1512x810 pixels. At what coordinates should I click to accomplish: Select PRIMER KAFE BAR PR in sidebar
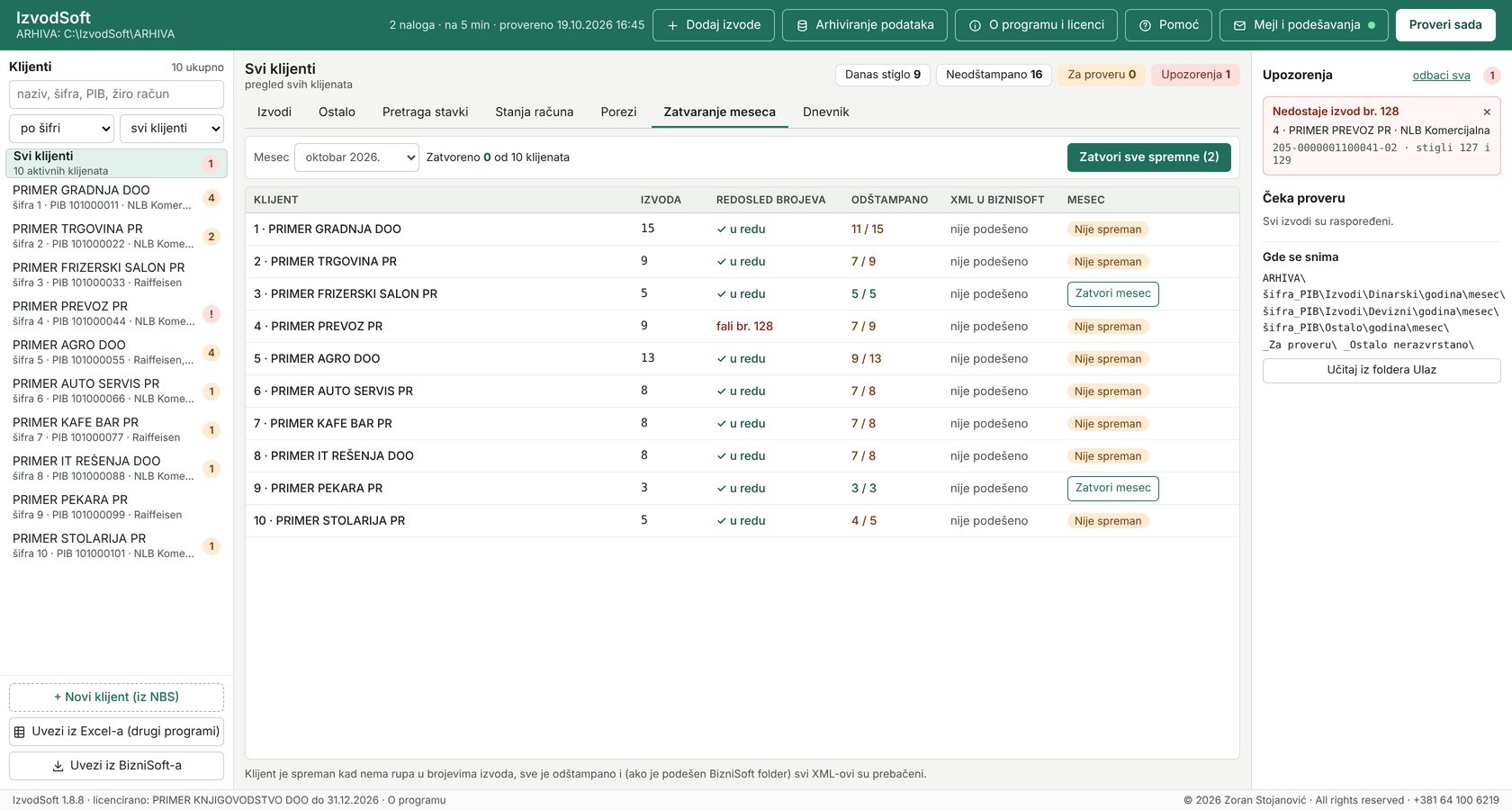[116, 429]
